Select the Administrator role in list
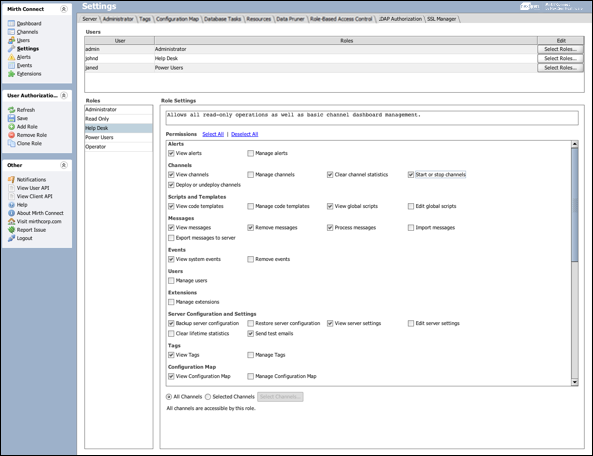The width and height of the screenshot is (593, 456). 119,110
